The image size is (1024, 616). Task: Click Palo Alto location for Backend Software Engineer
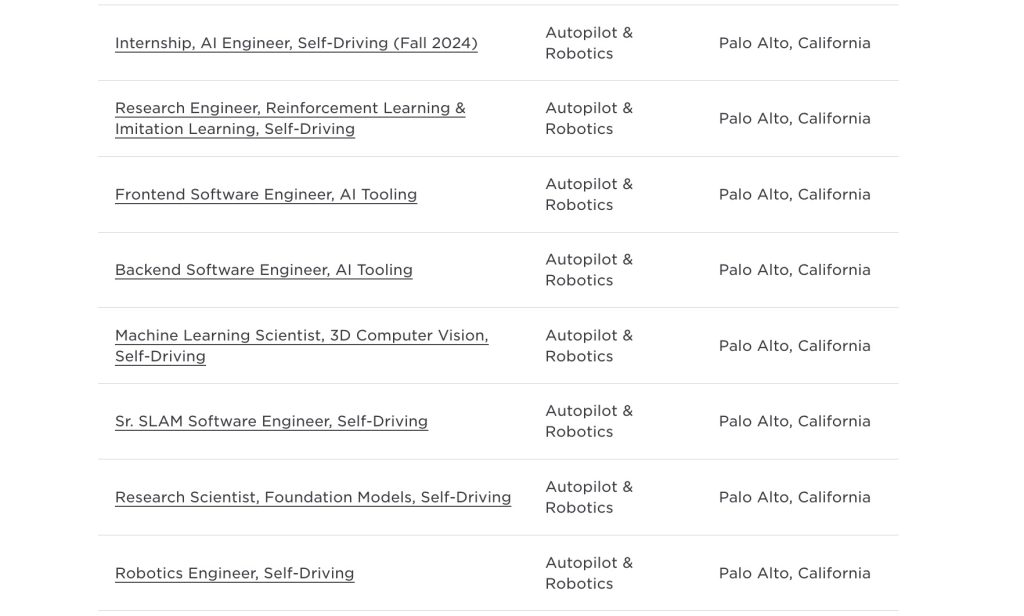(794, 270)
